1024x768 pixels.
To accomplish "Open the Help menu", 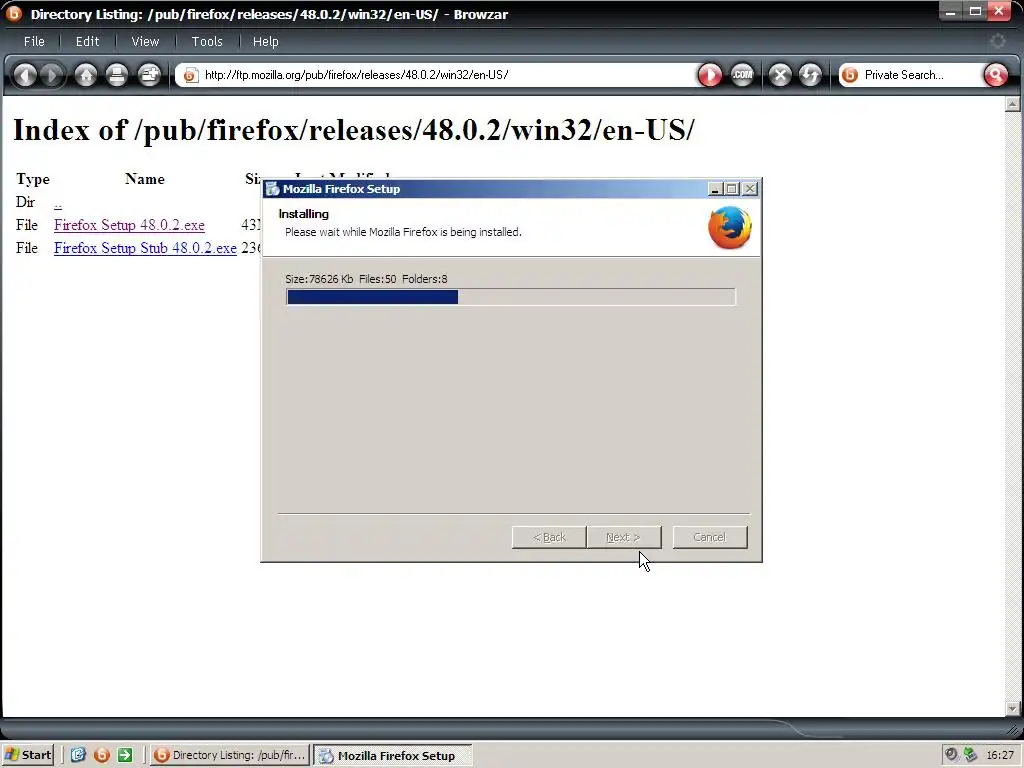I will tap(266, 41).
